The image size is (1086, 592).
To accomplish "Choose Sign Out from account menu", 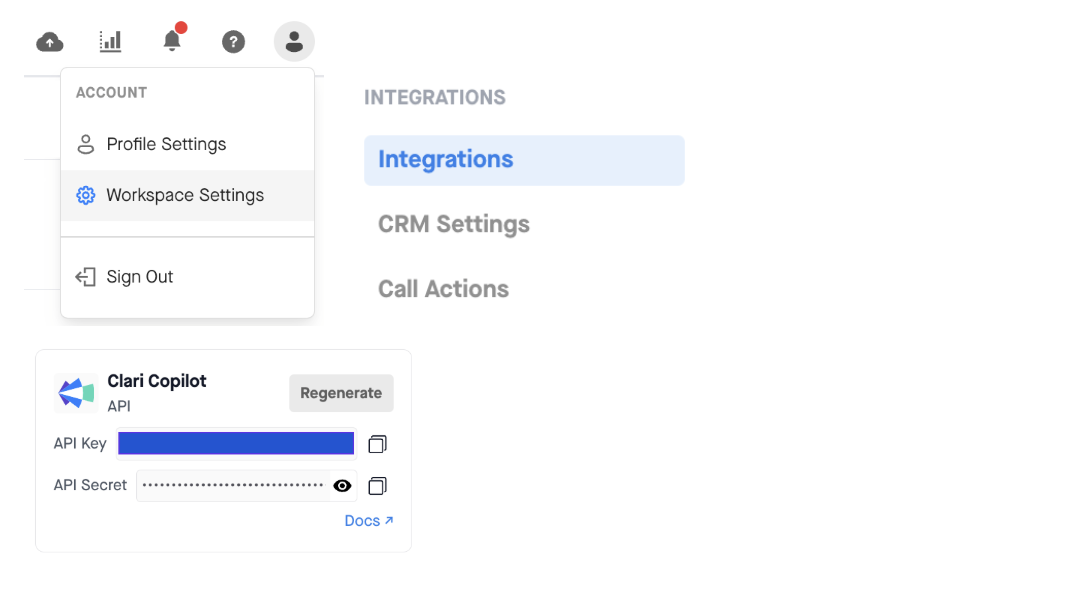I will [x=187, y=277].
